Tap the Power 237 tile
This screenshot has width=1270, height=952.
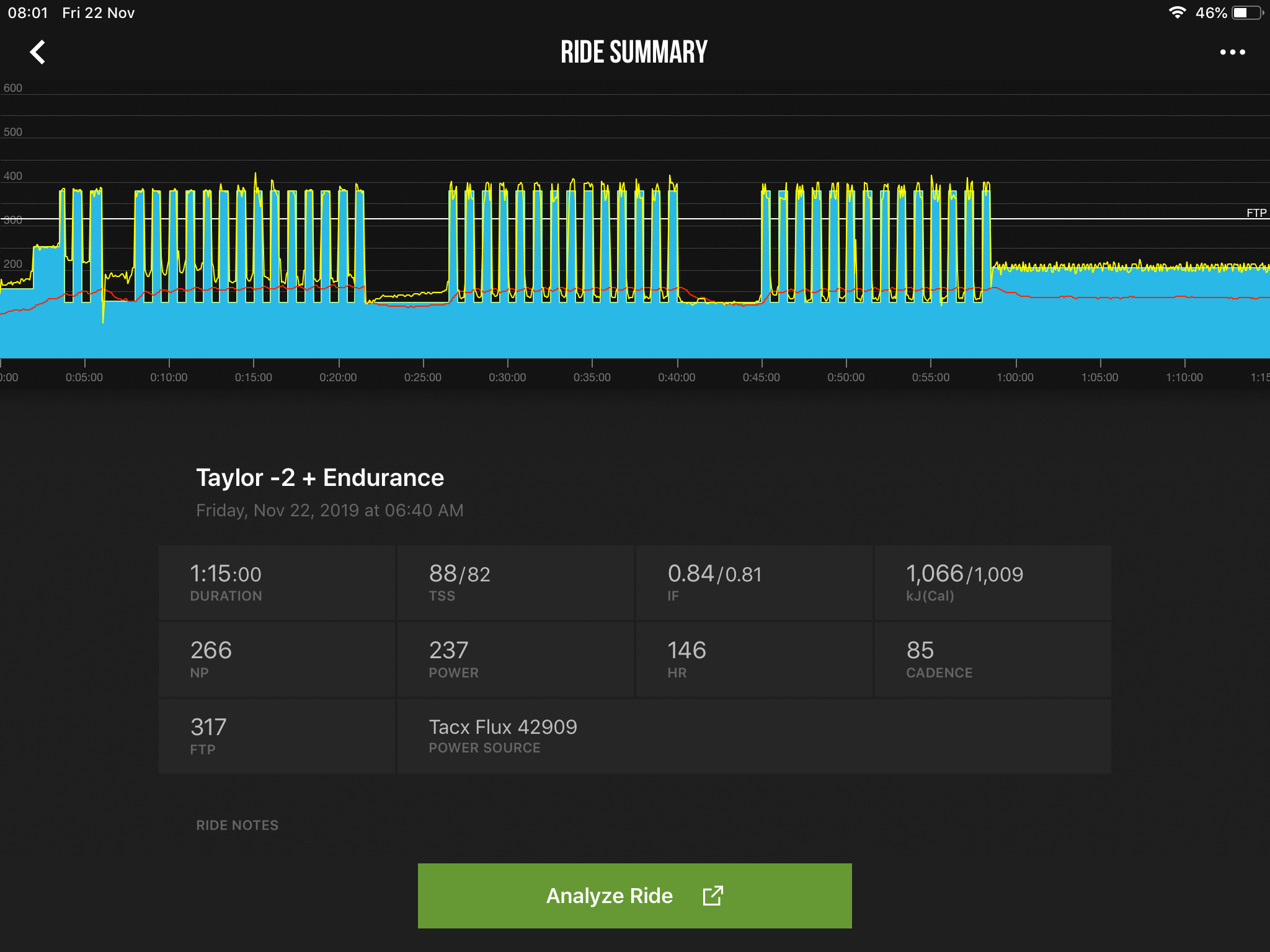[515, 659]
